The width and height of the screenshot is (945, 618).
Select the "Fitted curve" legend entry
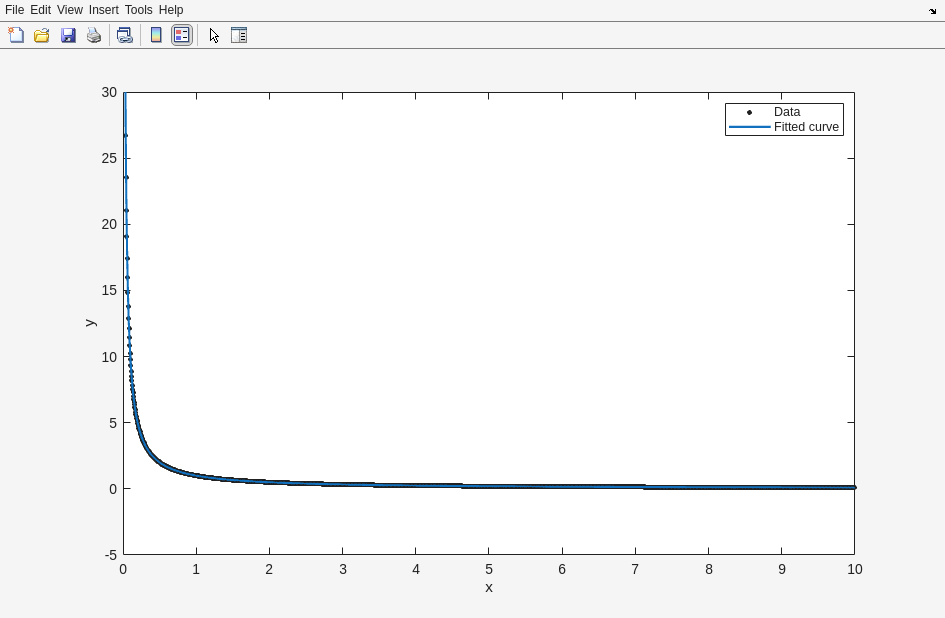[x=806, y=127]
